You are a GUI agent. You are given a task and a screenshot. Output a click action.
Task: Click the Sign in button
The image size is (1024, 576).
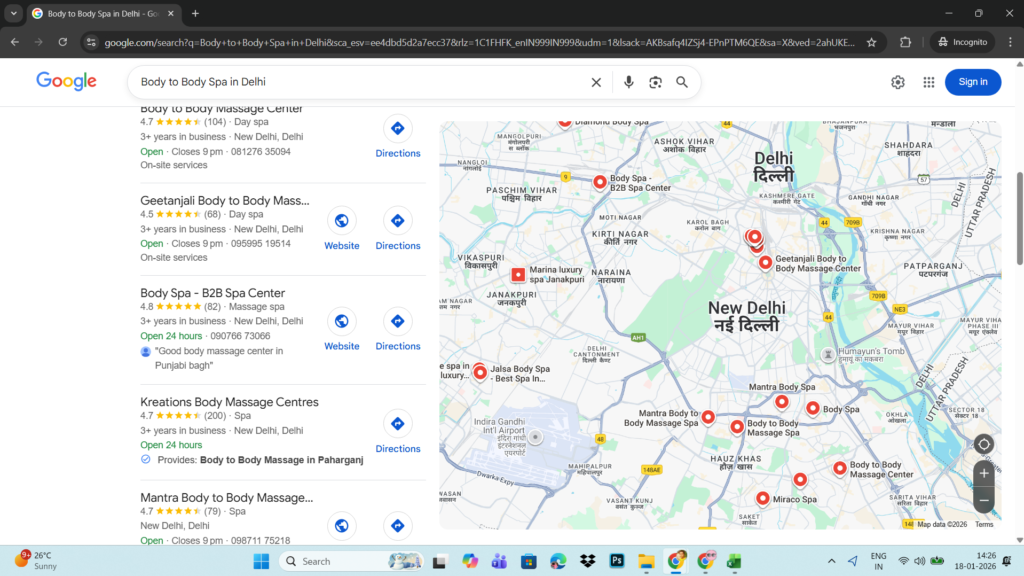(972, 82)
